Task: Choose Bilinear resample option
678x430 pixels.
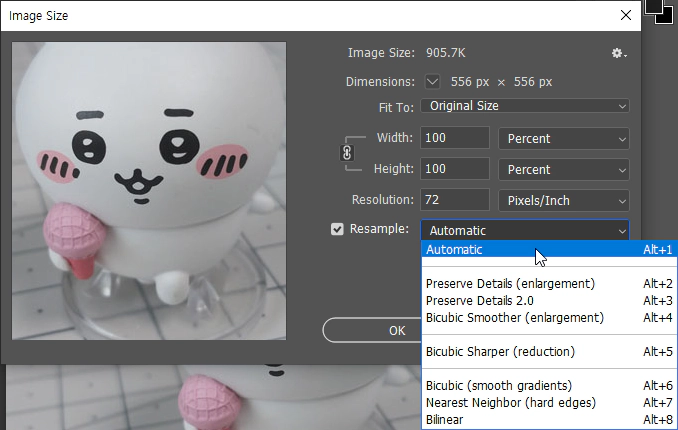Action: [549, 420]
